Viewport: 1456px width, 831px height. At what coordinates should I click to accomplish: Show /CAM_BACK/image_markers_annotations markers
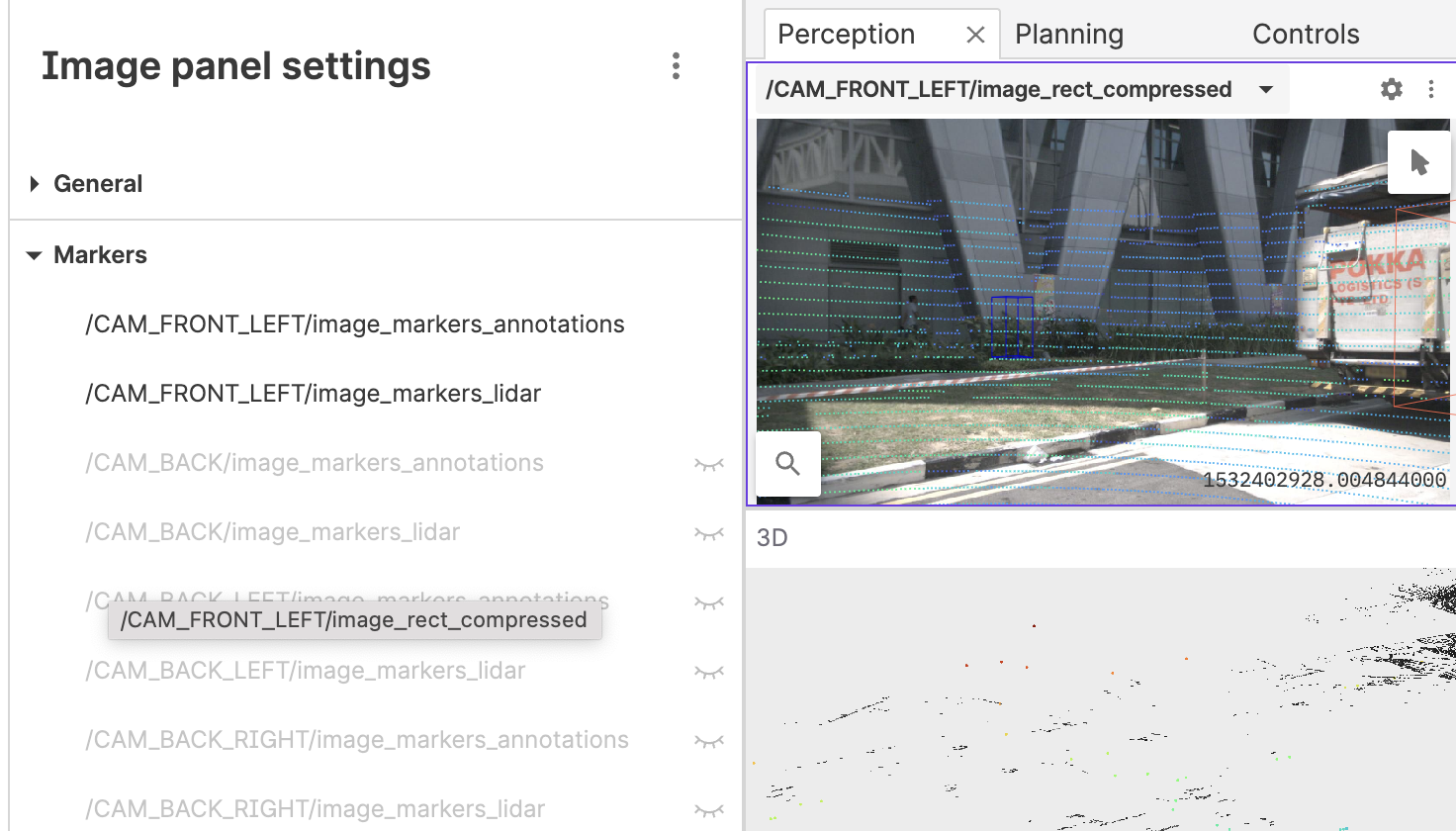(x=708, y=462)
